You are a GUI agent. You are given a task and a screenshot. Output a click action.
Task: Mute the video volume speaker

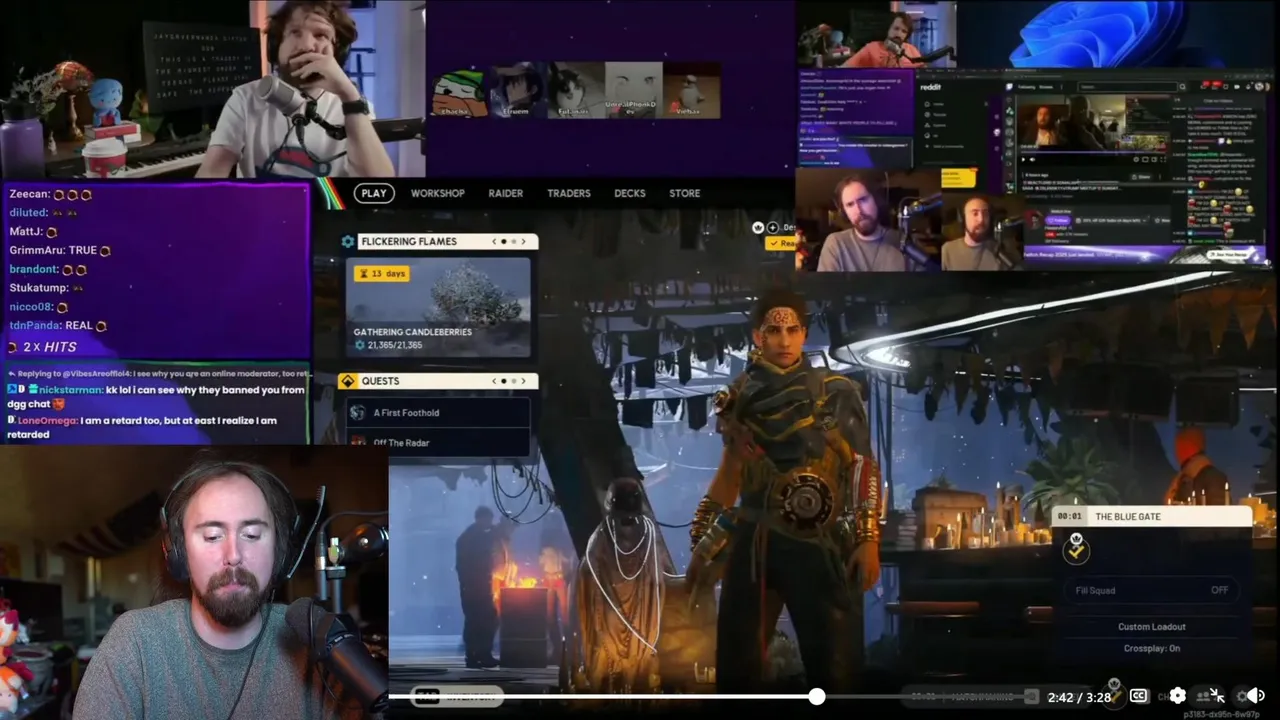(x=1256, y=696)
